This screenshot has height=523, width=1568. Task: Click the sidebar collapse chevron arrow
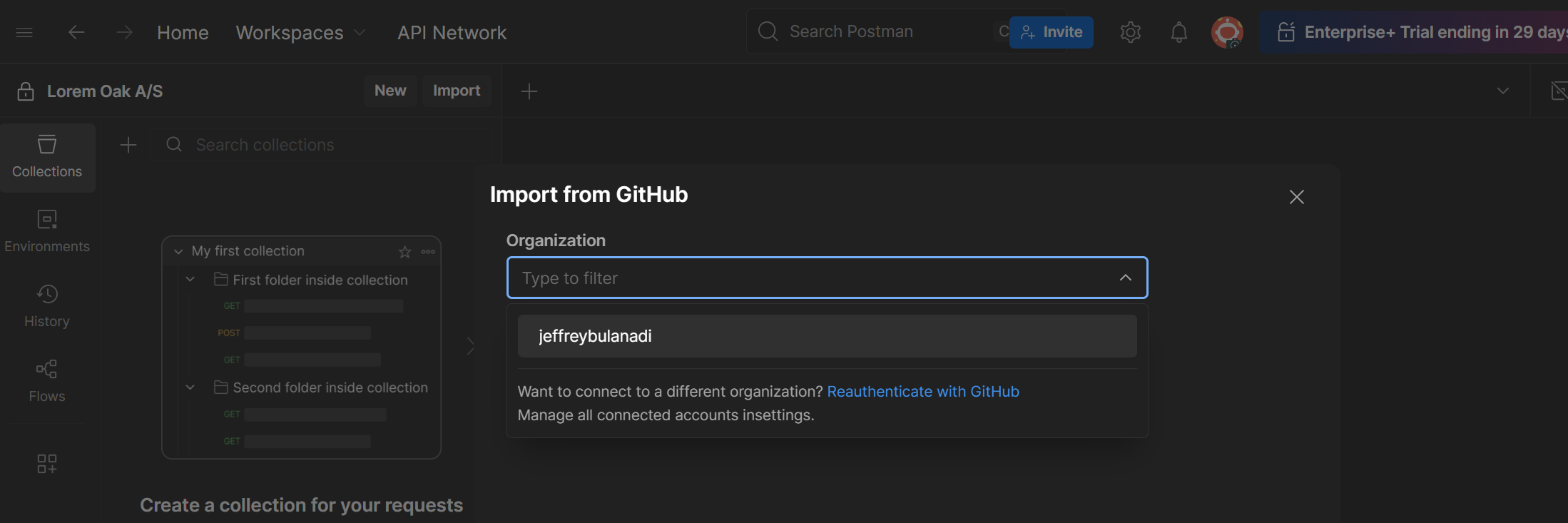(470, 346)
